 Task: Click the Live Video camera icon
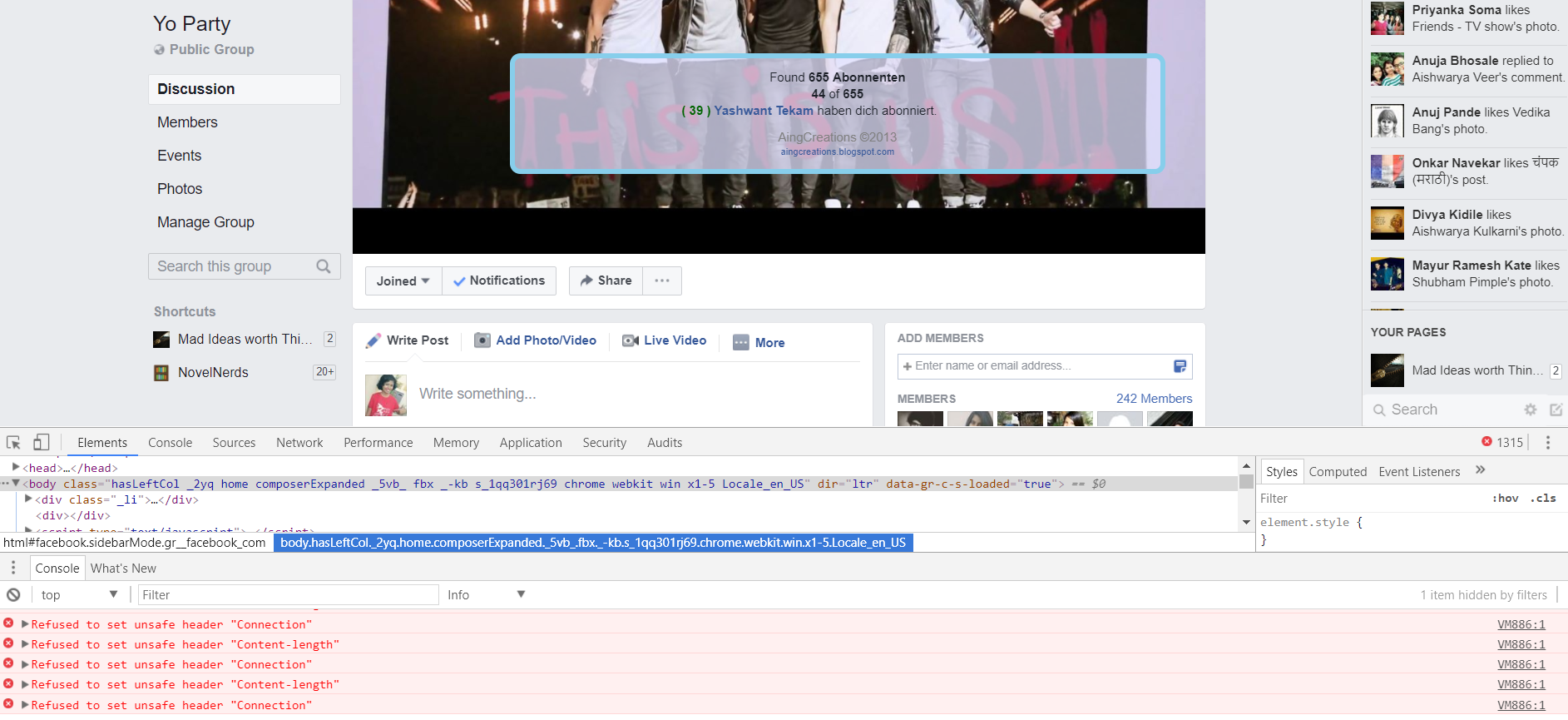[x=631, y=340]
